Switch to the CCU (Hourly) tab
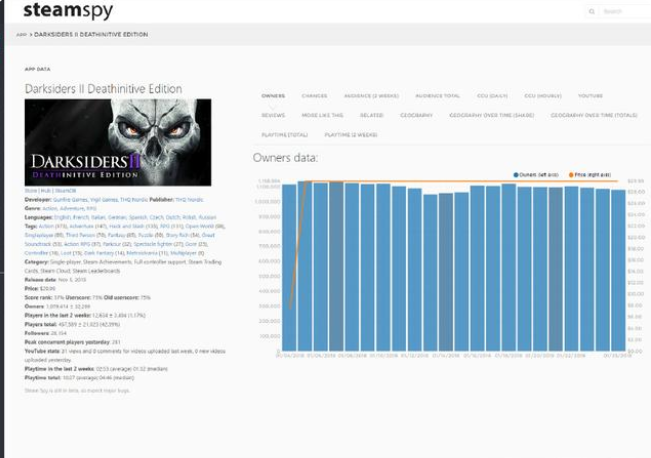 point(543,96)
